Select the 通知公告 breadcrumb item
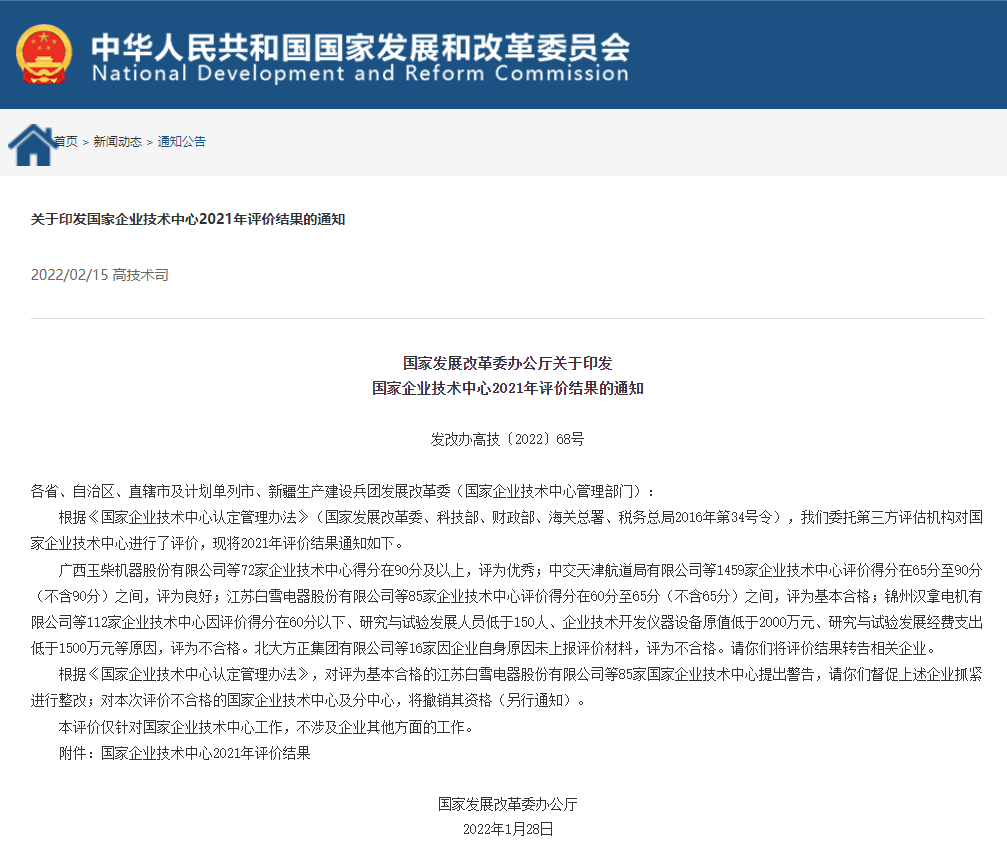 (182, 142)
